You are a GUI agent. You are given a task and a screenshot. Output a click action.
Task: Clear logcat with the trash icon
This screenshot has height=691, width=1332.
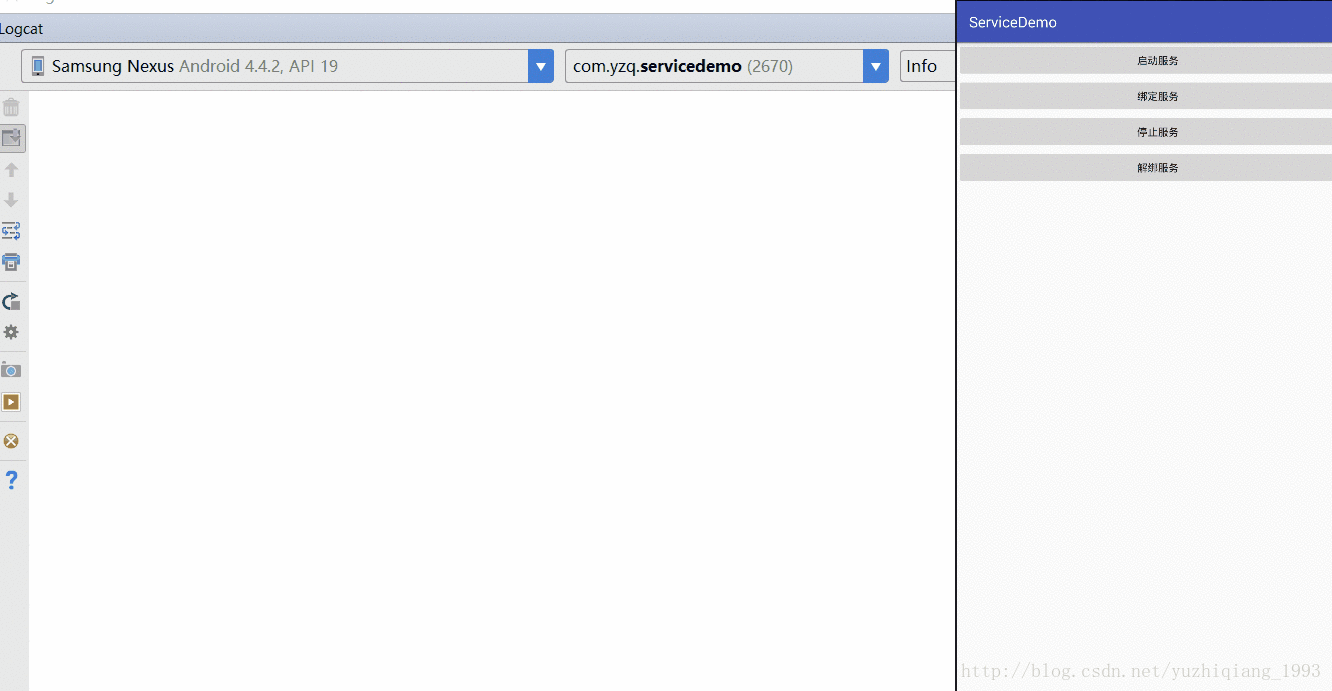point(11,107)
